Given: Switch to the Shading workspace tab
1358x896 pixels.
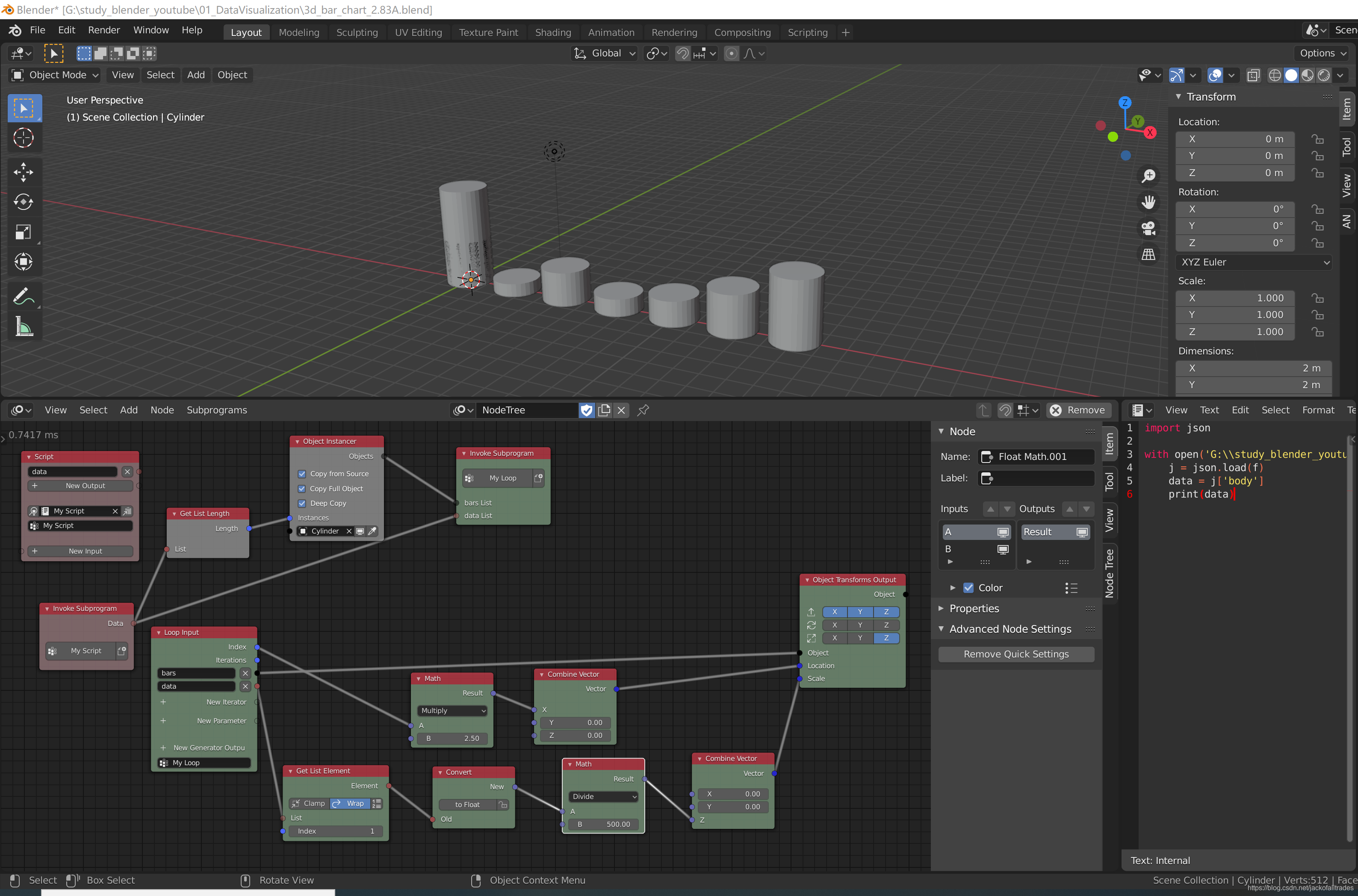Looking at the screenshot, I should [x=553, y=32].
